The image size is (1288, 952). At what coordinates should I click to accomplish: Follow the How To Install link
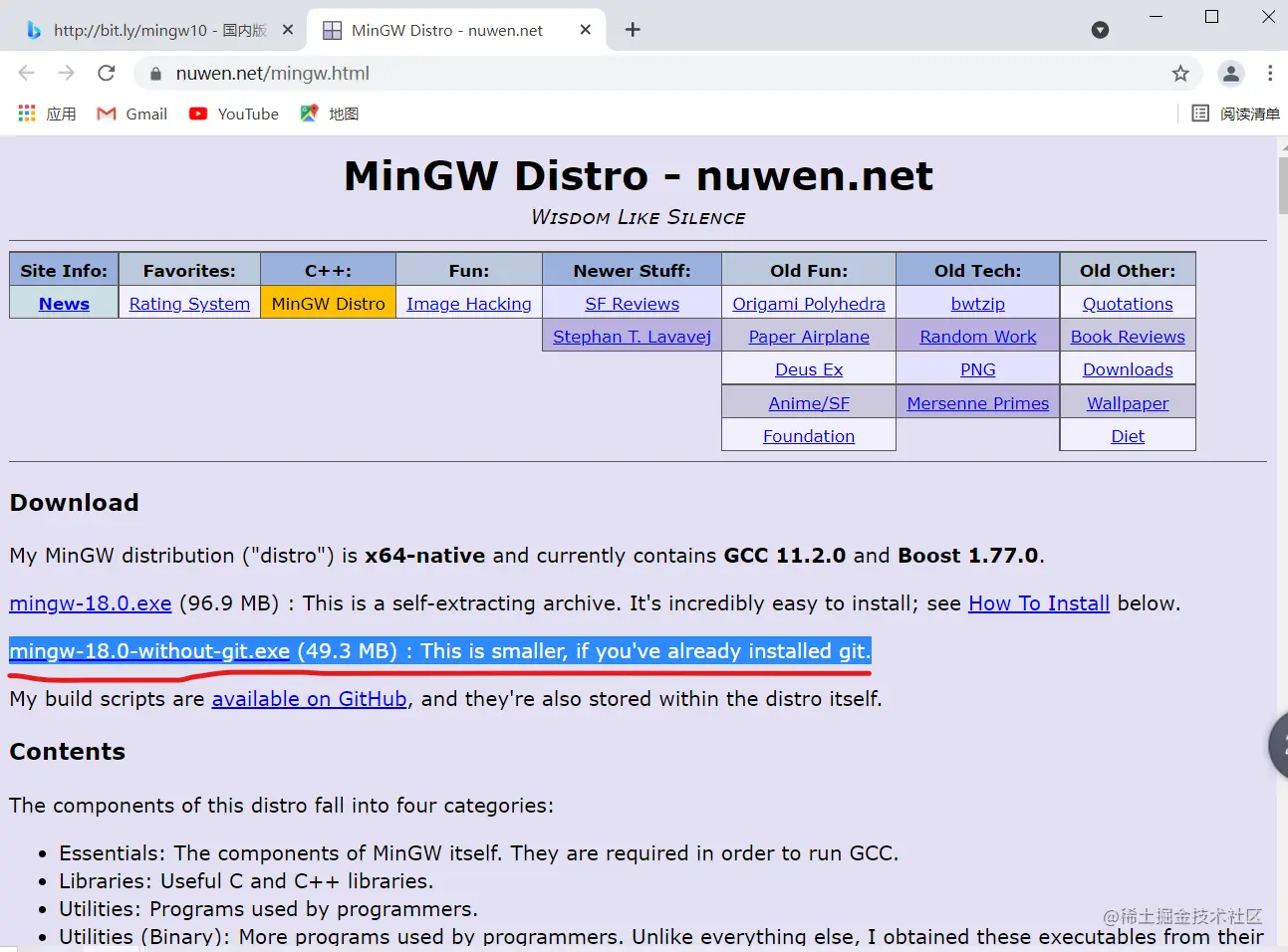pos(1039,603)
